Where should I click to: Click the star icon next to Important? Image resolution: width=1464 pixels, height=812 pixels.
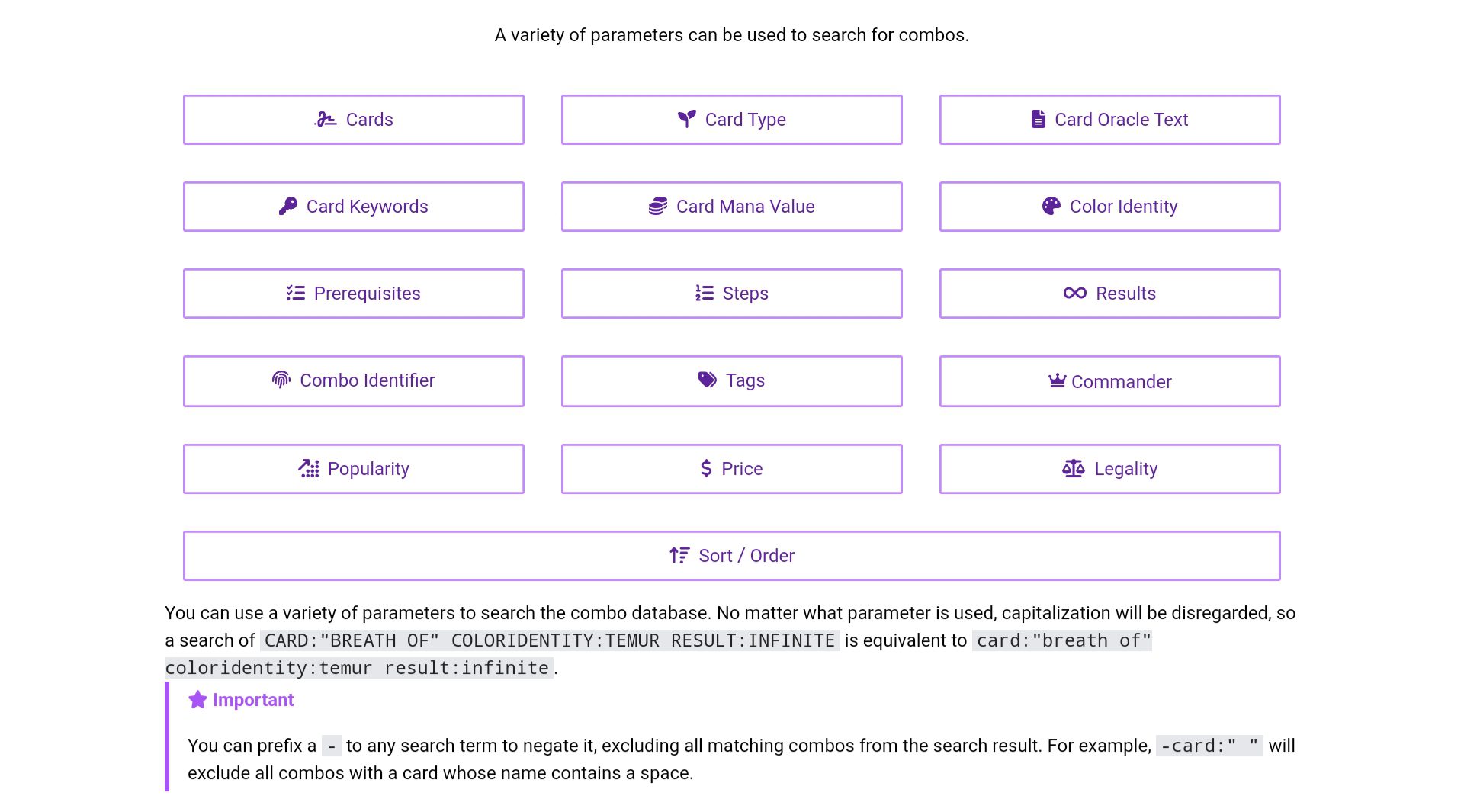(197, 700)
